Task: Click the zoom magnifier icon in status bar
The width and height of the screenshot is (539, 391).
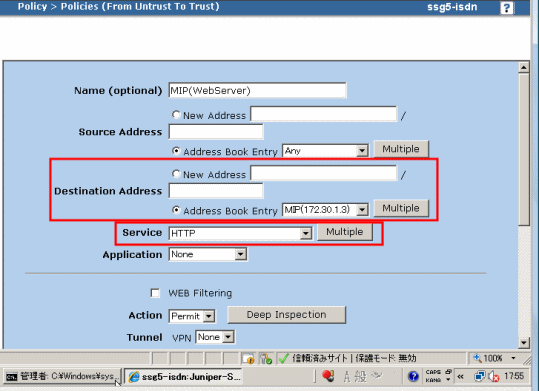Action: [477, 358]
